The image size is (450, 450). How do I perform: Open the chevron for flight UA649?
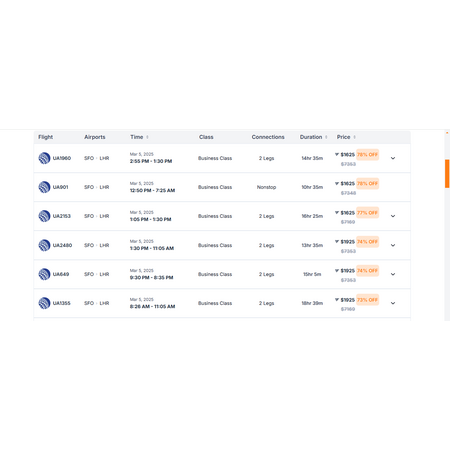point(393,274)
